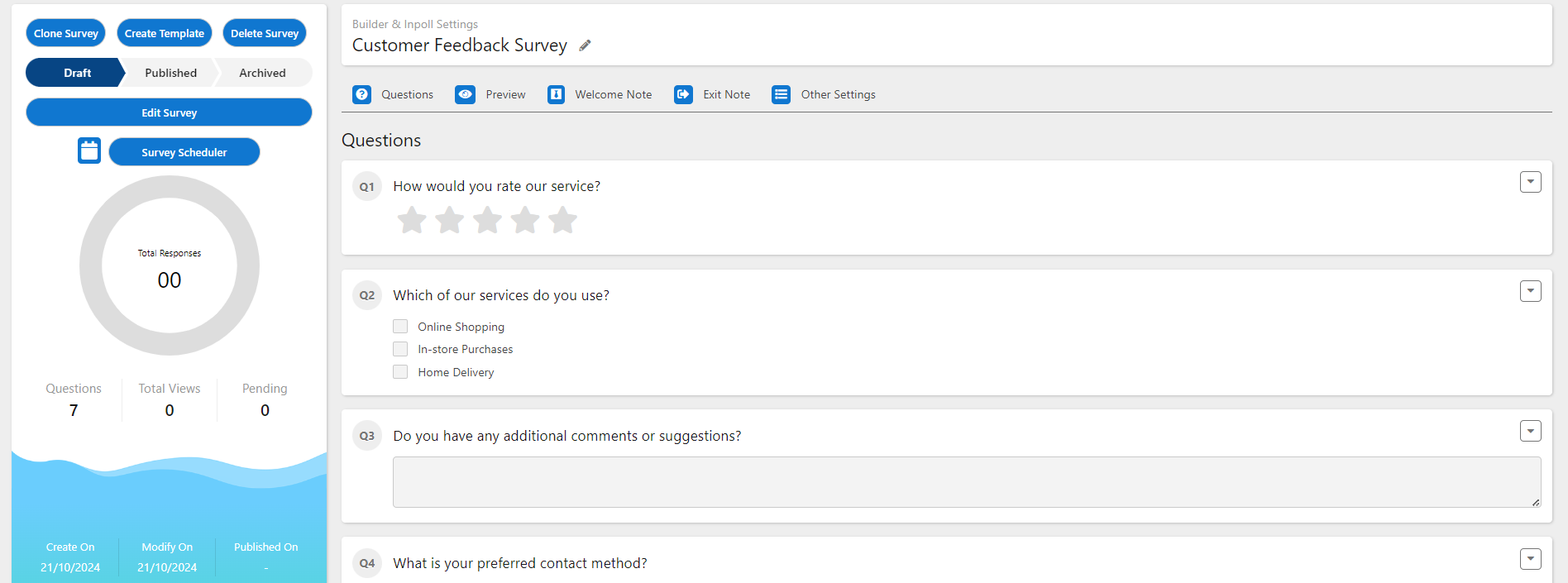Click the Questions tab question-mark icon

coord(361,94)
